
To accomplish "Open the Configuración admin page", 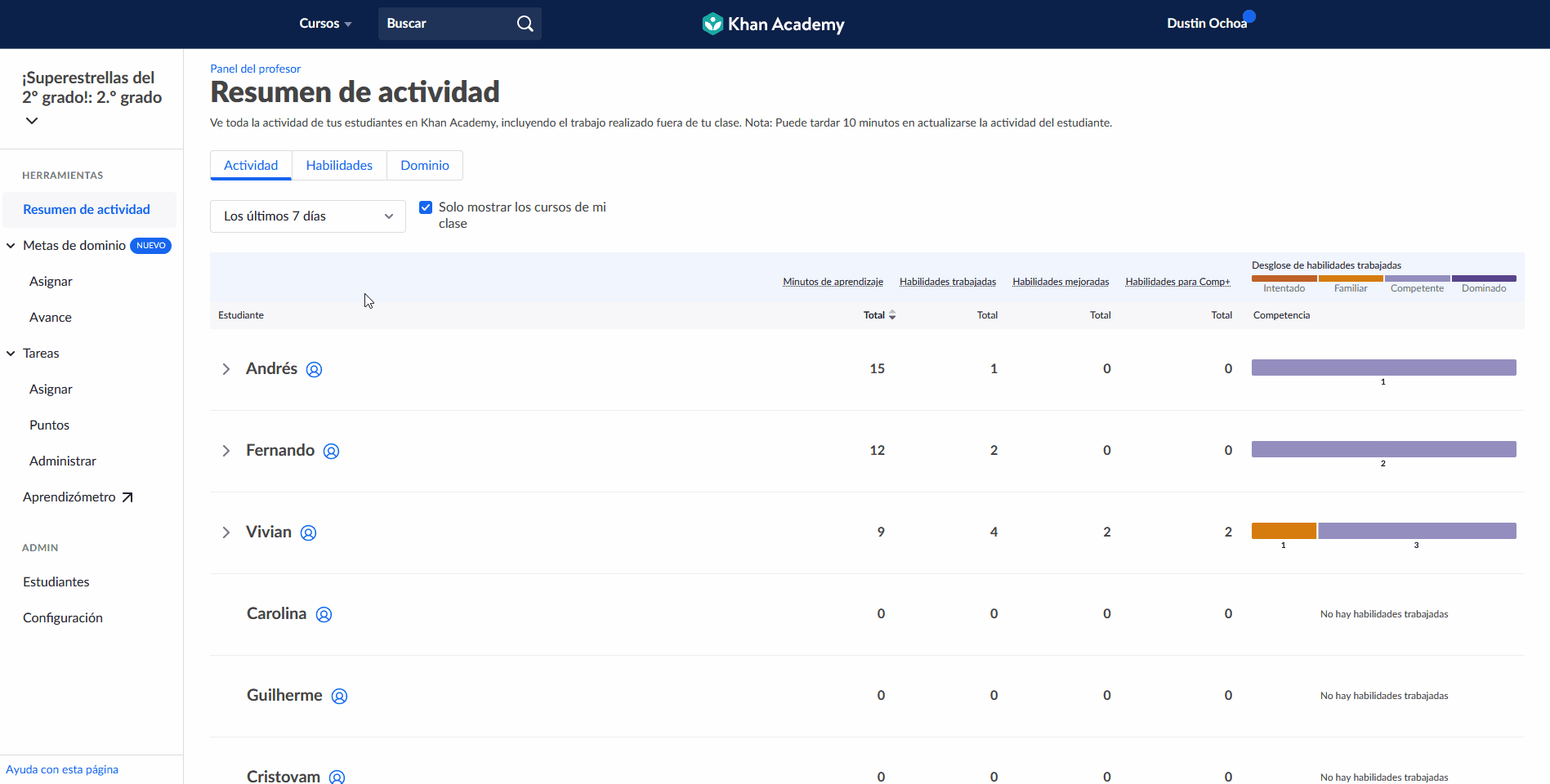I will tap(63, 618).
